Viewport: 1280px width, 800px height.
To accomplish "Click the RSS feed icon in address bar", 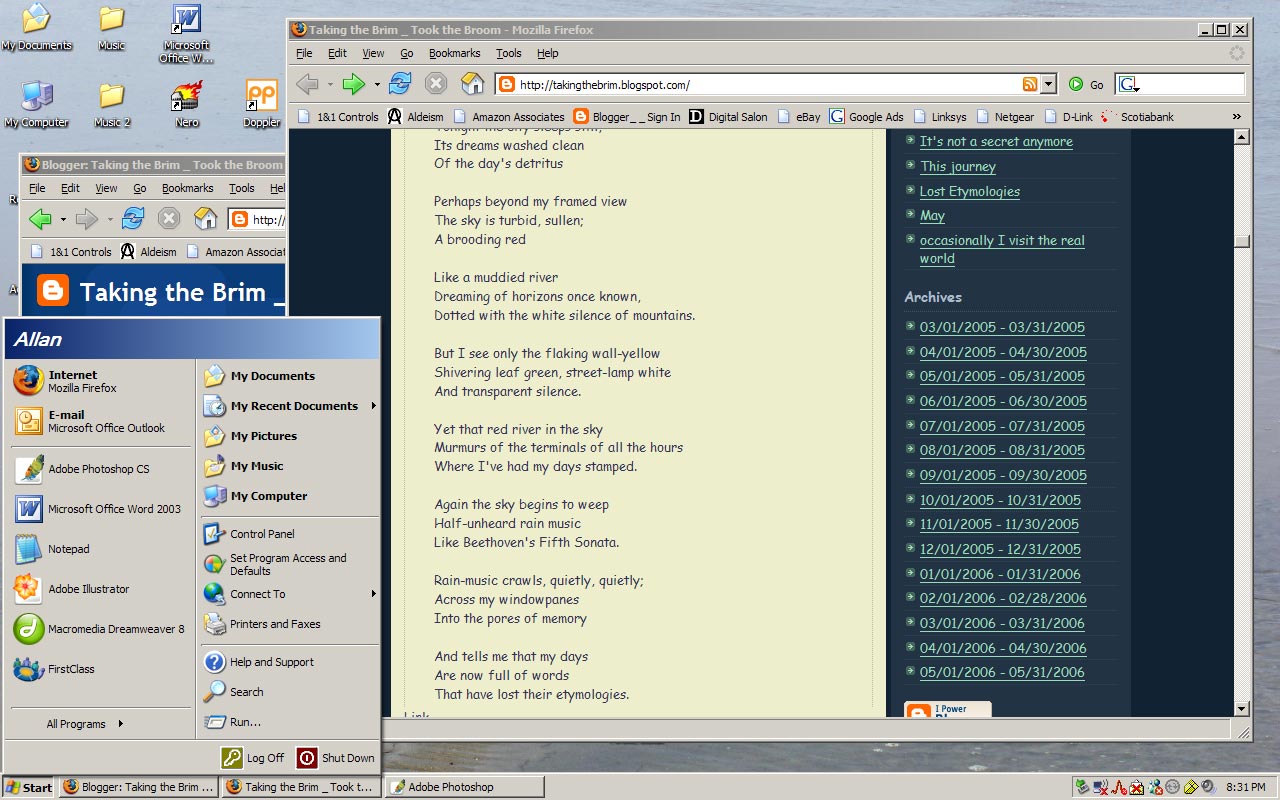I will (x=1030, y=85).
